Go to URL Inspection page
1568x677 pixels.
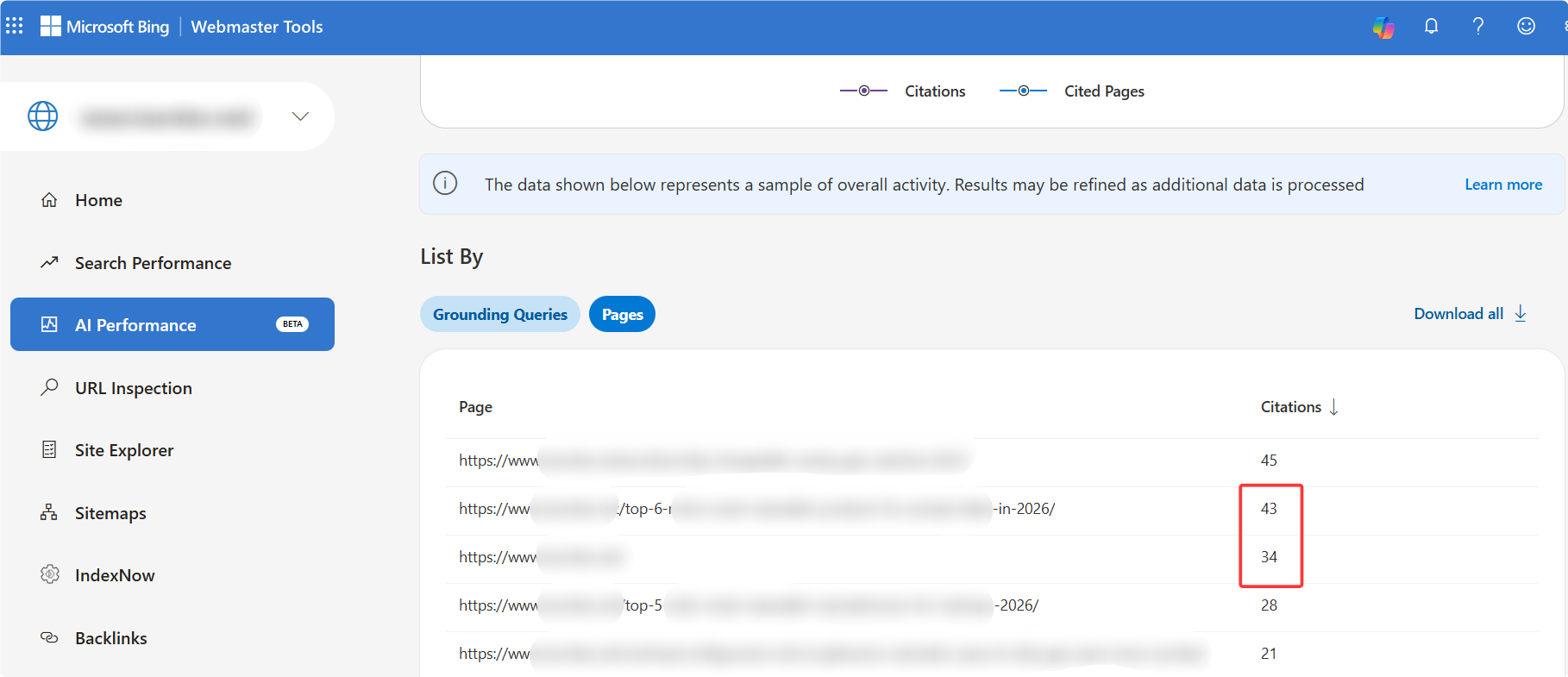(133, 388)
